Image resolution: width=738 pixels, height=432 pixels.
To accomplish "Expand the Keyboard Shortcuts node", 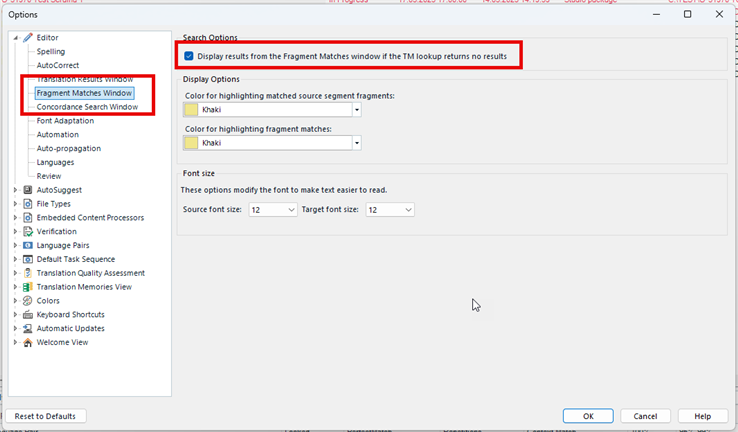I will [x=16, y=314].
